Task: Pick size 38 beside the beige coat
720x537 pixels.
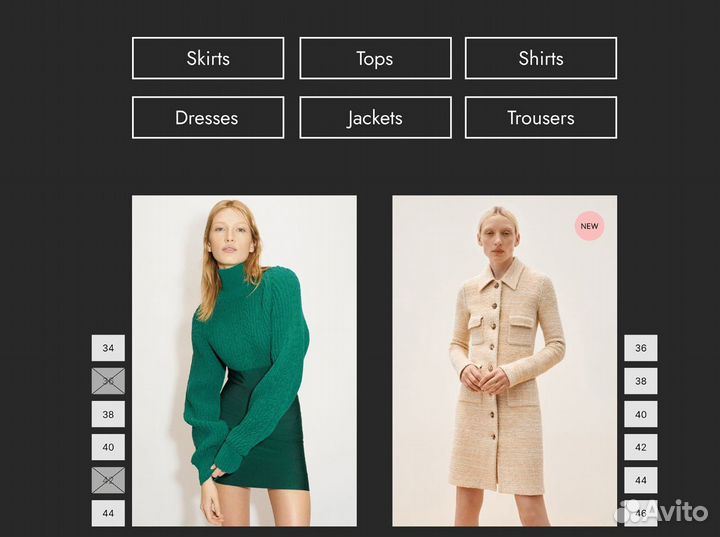Action: pos(641,381)
